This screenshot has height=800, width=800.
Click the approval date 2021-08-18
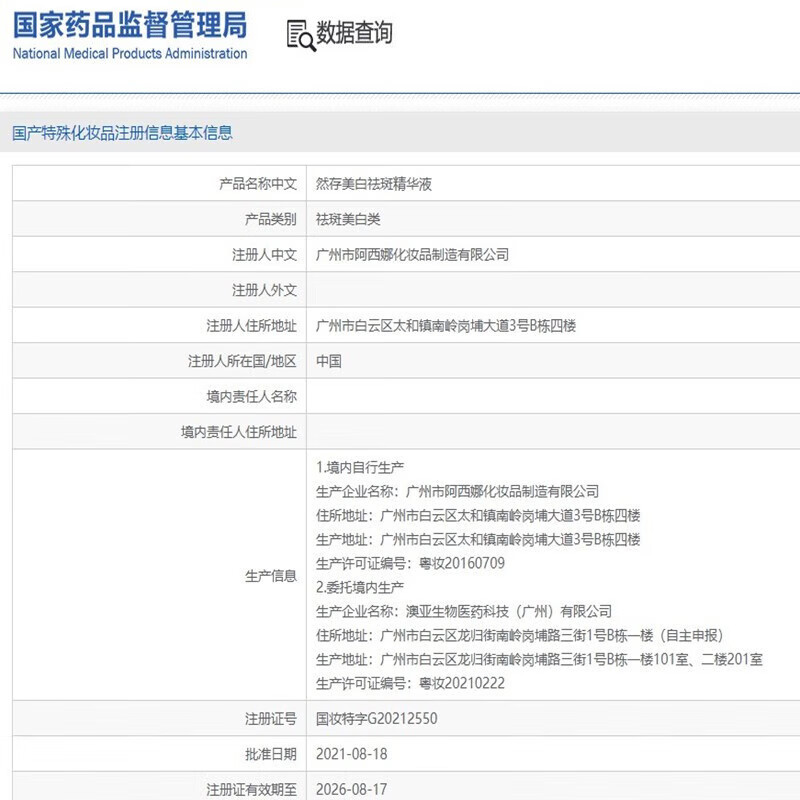click(351, 754)
